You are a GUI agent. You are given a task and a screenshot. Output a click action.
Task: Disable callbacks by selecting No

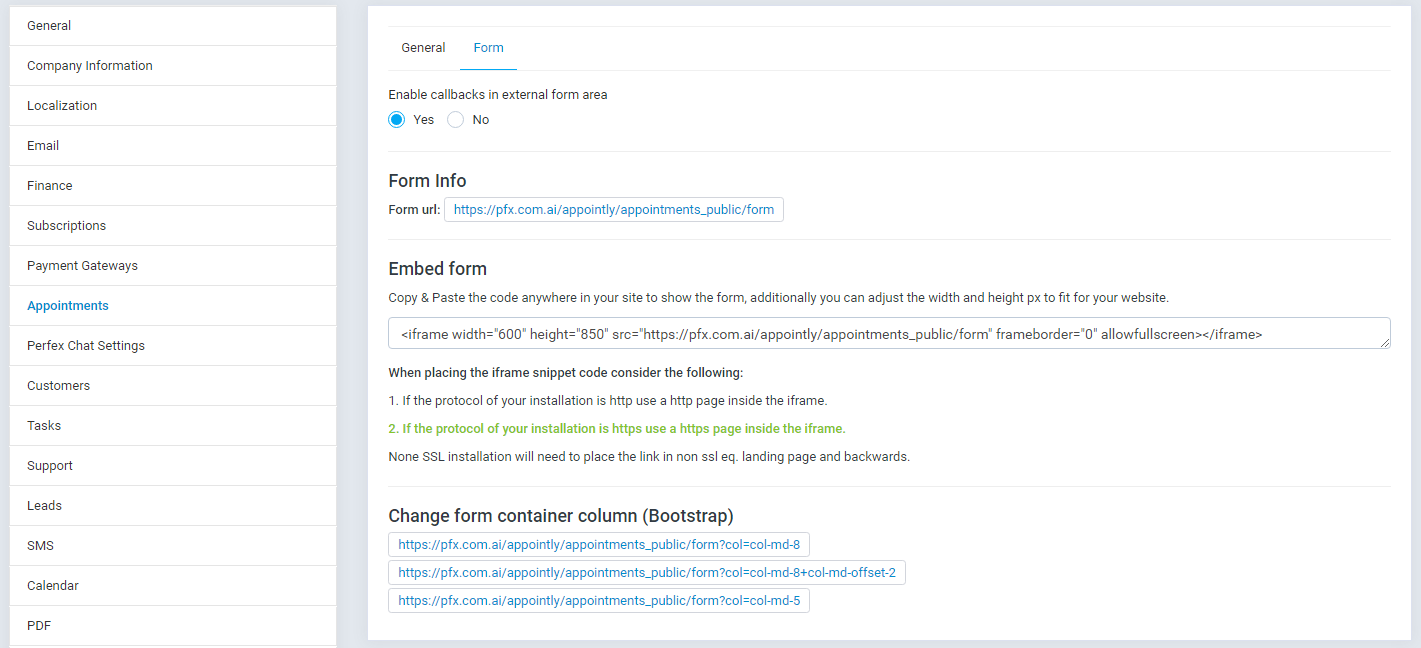tap(456, 119)
